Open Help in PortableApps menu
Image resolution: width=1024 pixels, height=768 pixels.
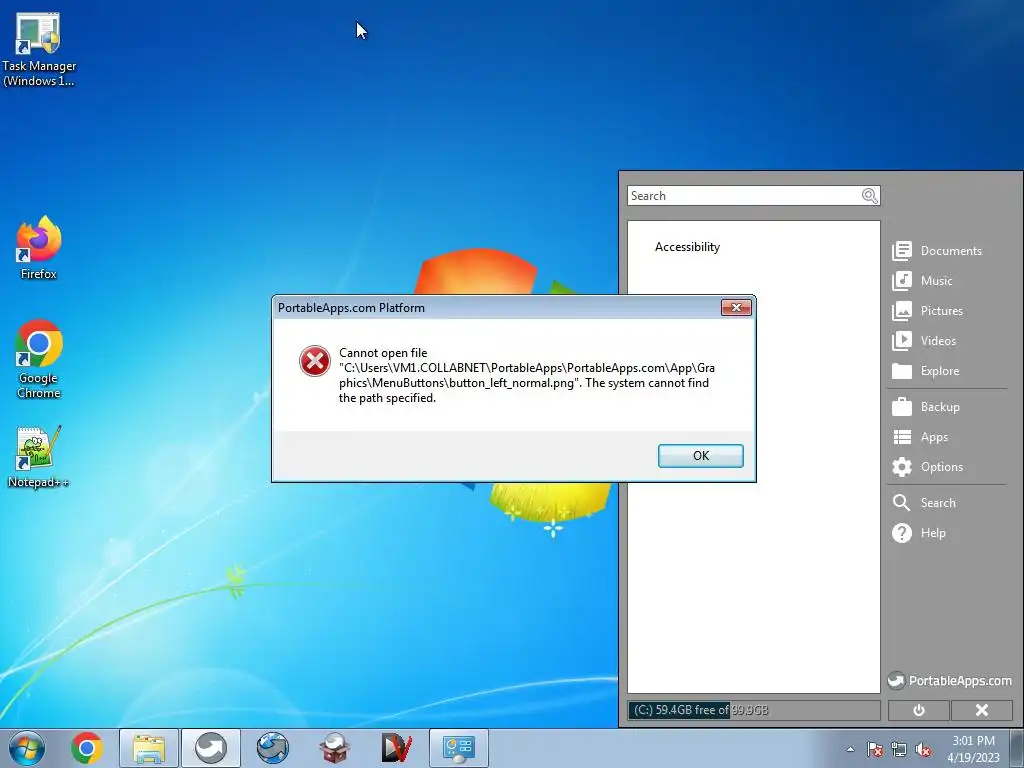pyautogui.click(x=919, y=533)
